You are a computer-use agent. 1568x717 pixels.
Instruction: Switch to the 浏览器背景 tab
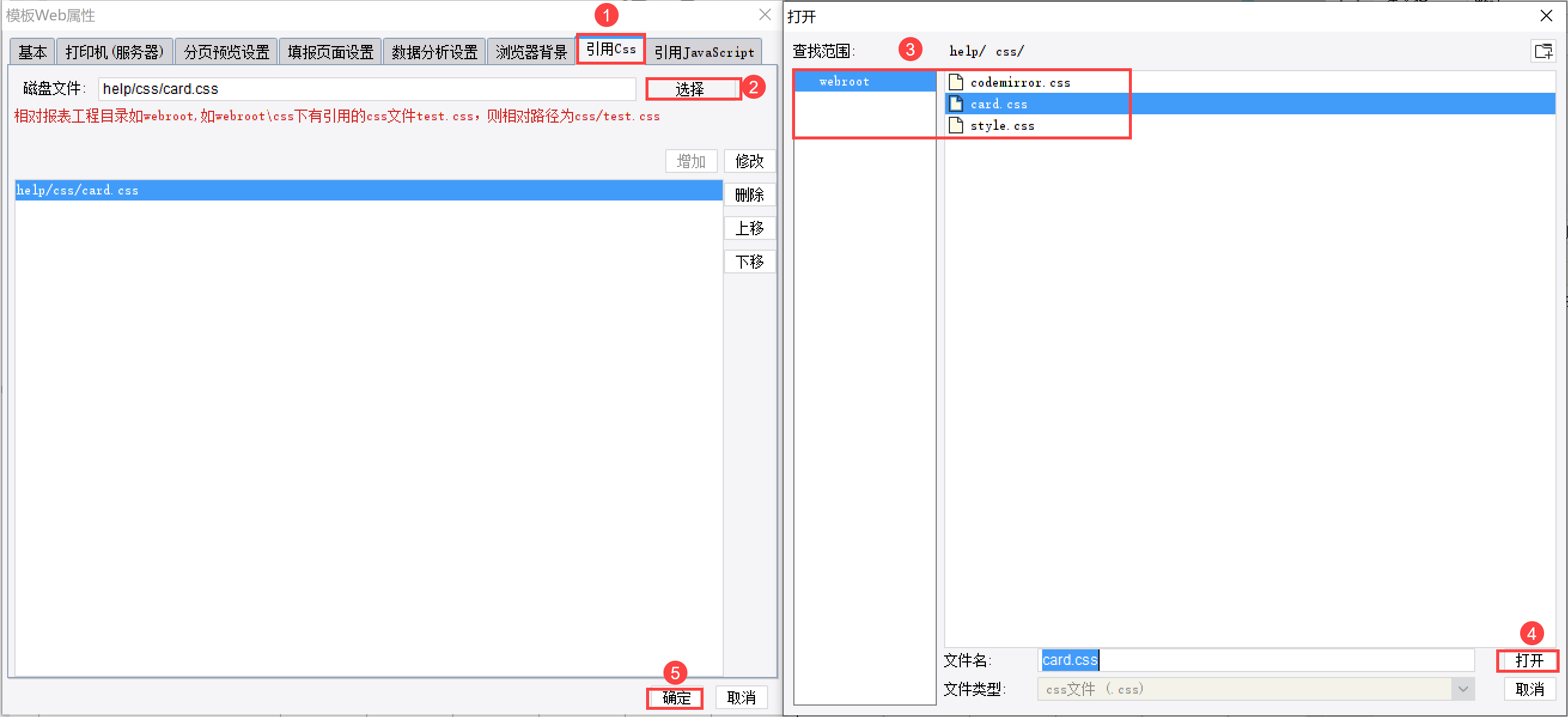(x=531, y=53)
